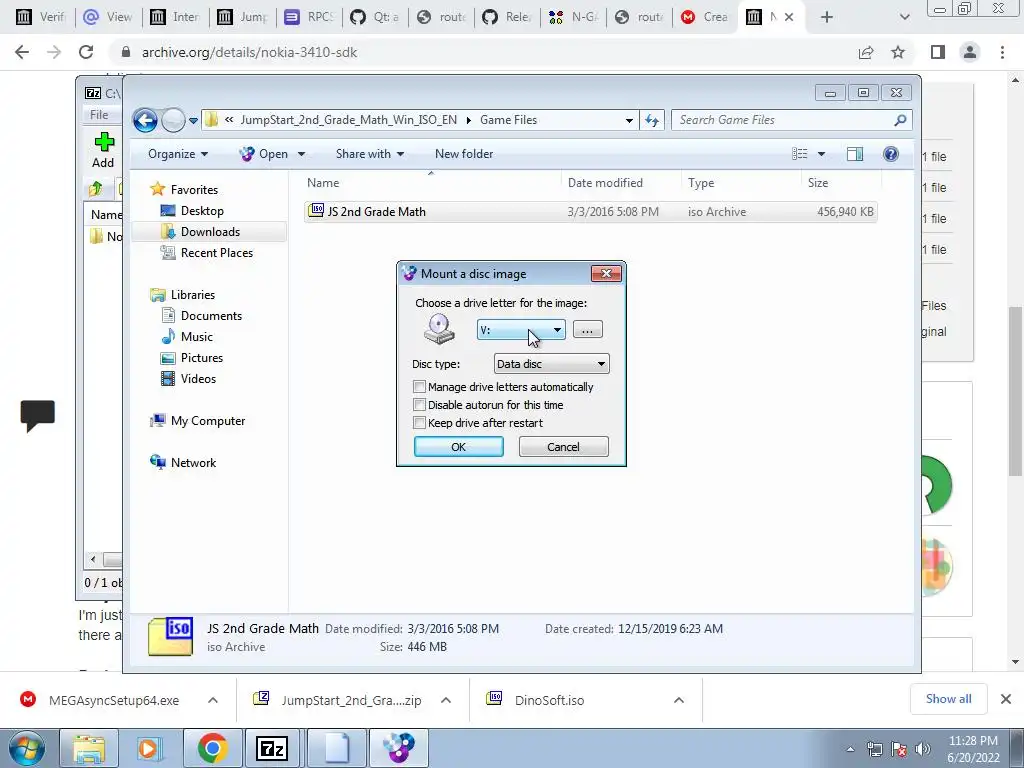Select Documents under Libraries
The width and height of the screenshot is (1024, 768).
(211, 316)
